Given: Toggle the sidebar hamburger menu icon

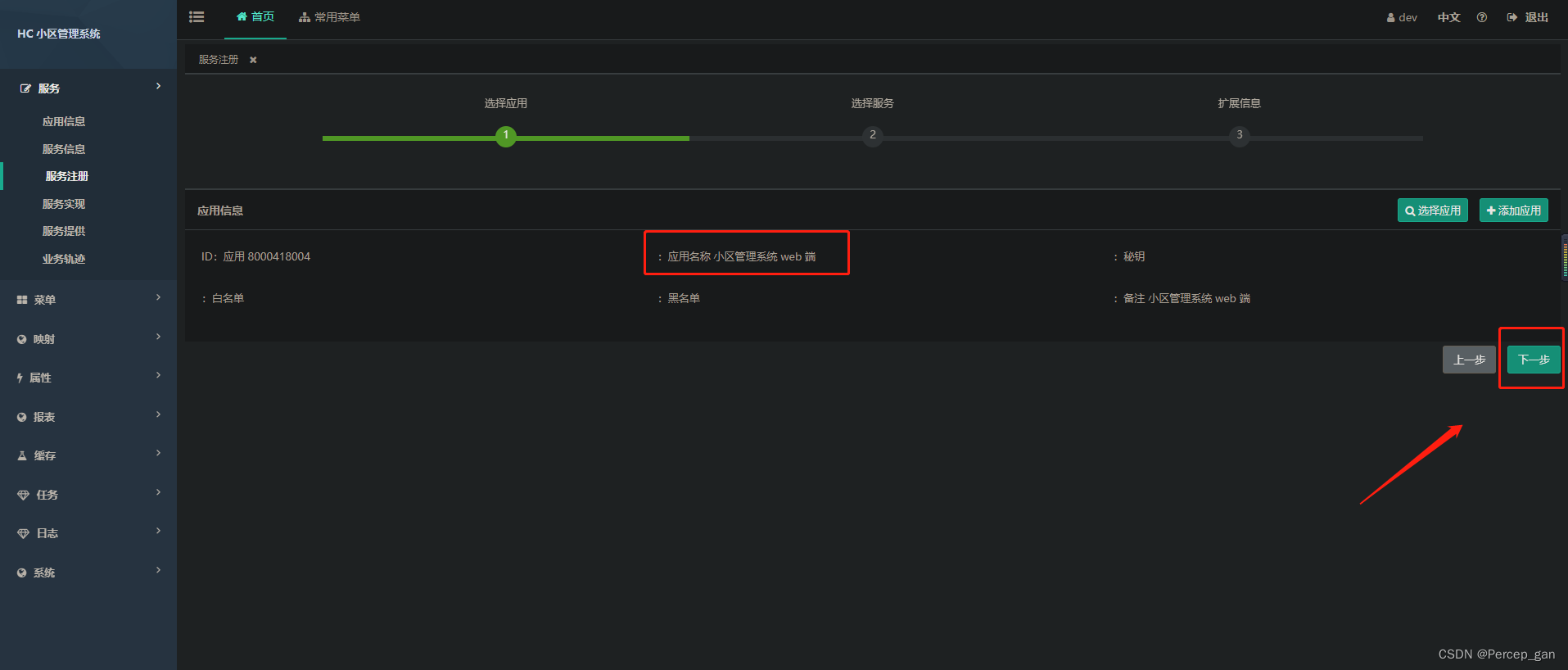Looking at the screenshot, I should pyautogui.click(x=197, y=17).
